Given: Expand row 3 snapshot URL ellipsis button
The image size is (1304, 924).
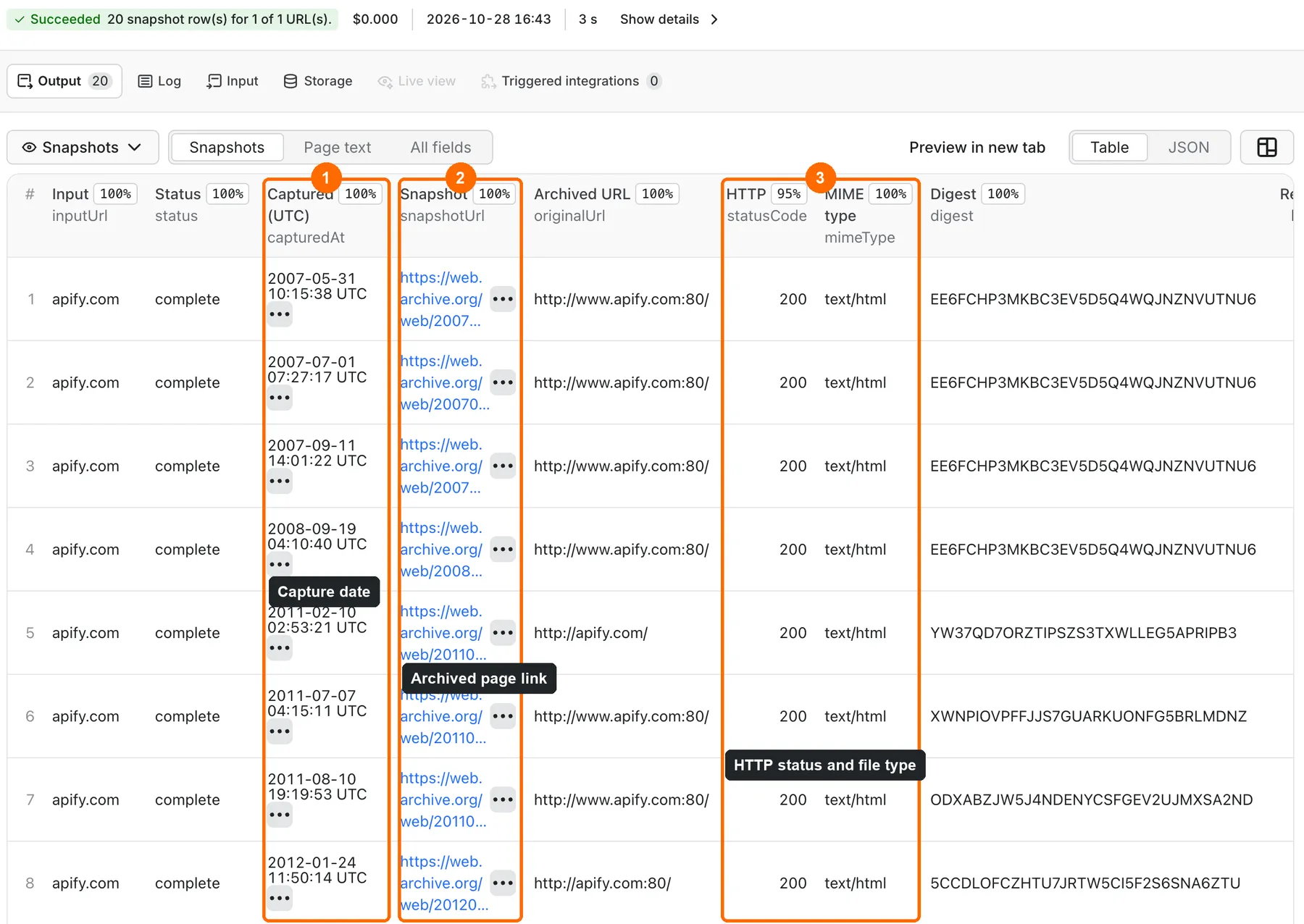Looking at the screenshot, I should click(503, 466).
